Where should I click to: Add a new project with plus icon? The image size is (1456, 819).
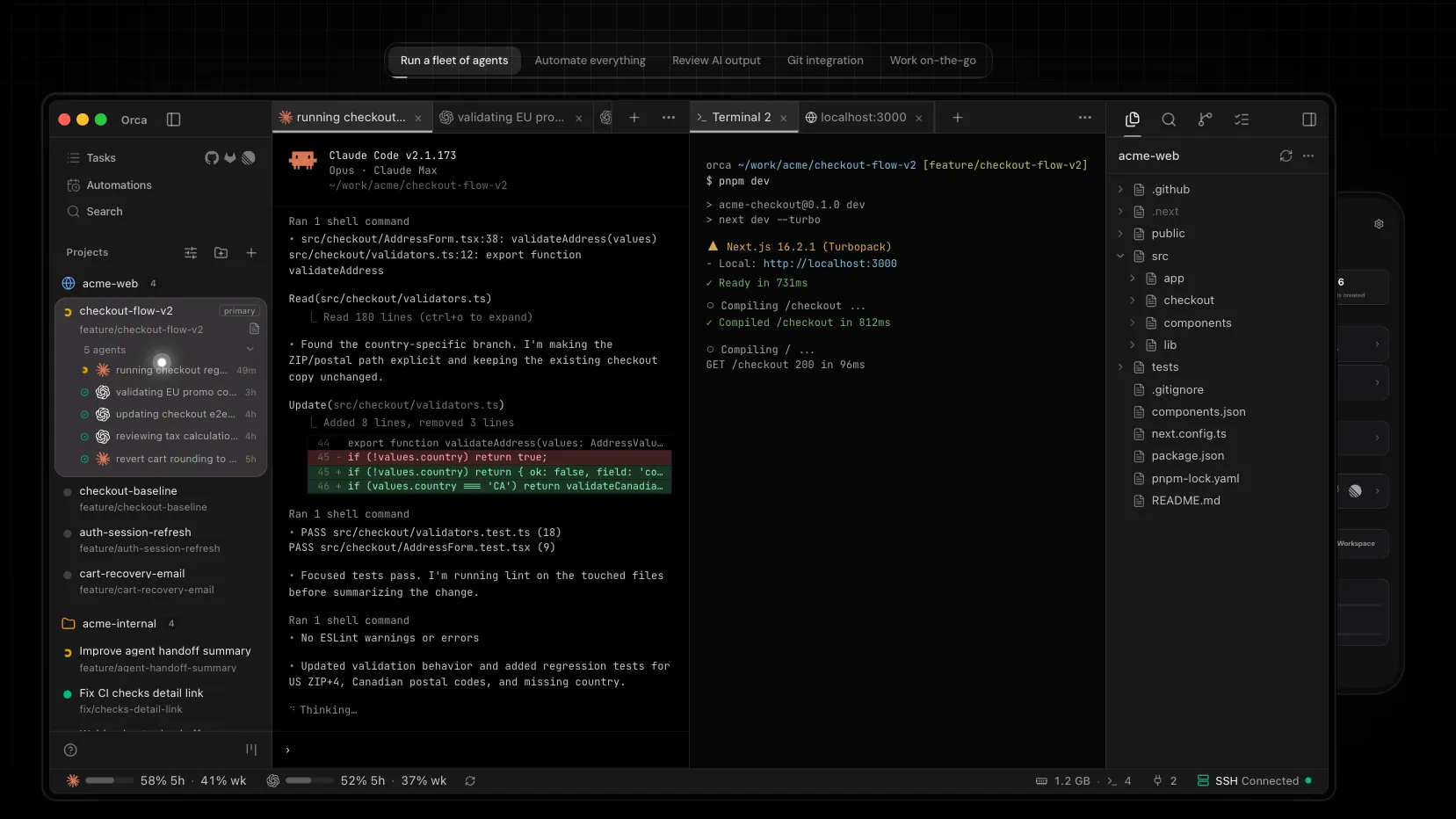pyautogui.click(x=251, y=253)
